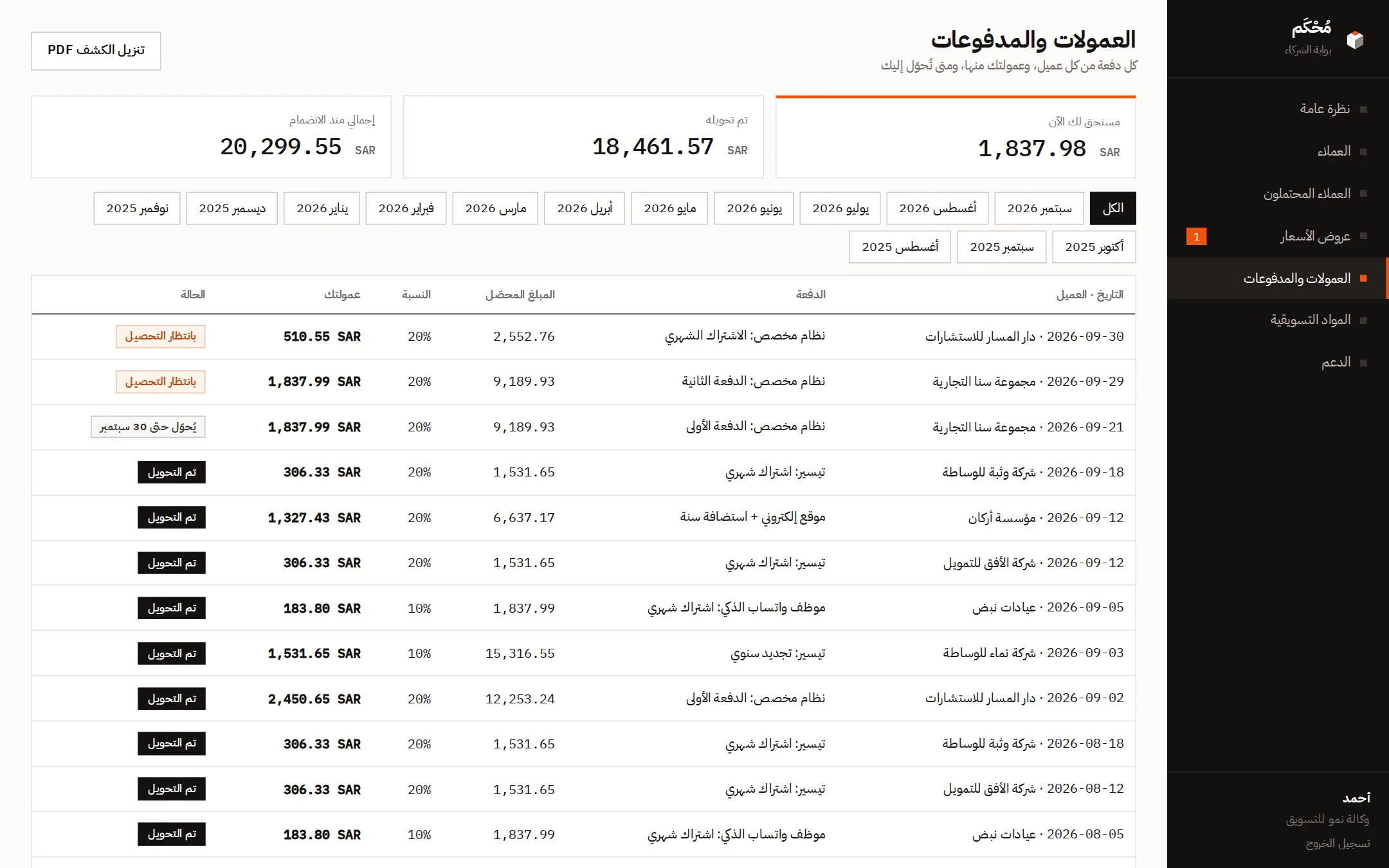Click بانتظار التحصيل badge on 2026-09-30 row

pyautogui.click(x=161, y=336)
